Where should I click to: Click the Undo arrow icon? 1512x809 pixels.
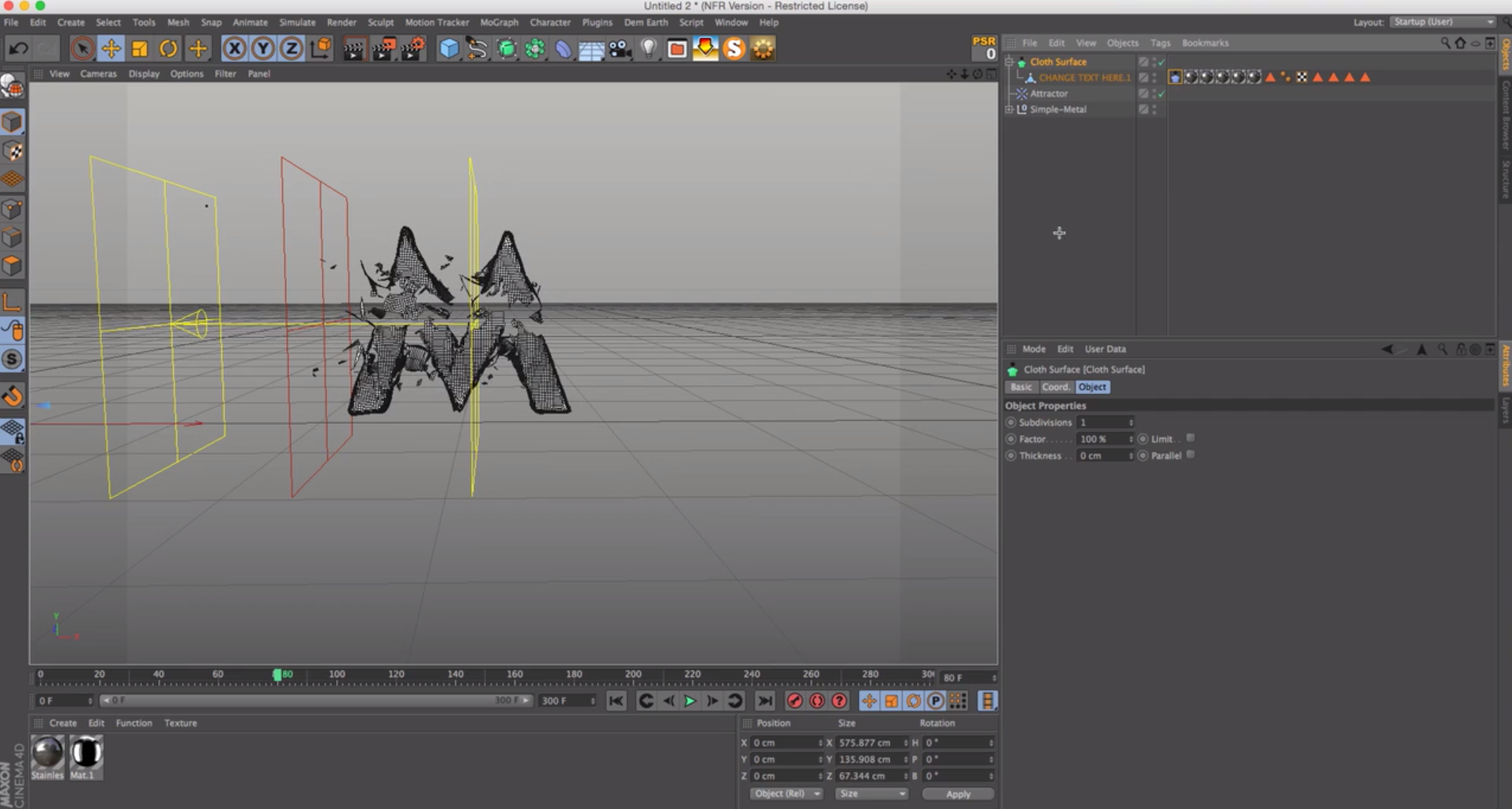tap(18, 49)
